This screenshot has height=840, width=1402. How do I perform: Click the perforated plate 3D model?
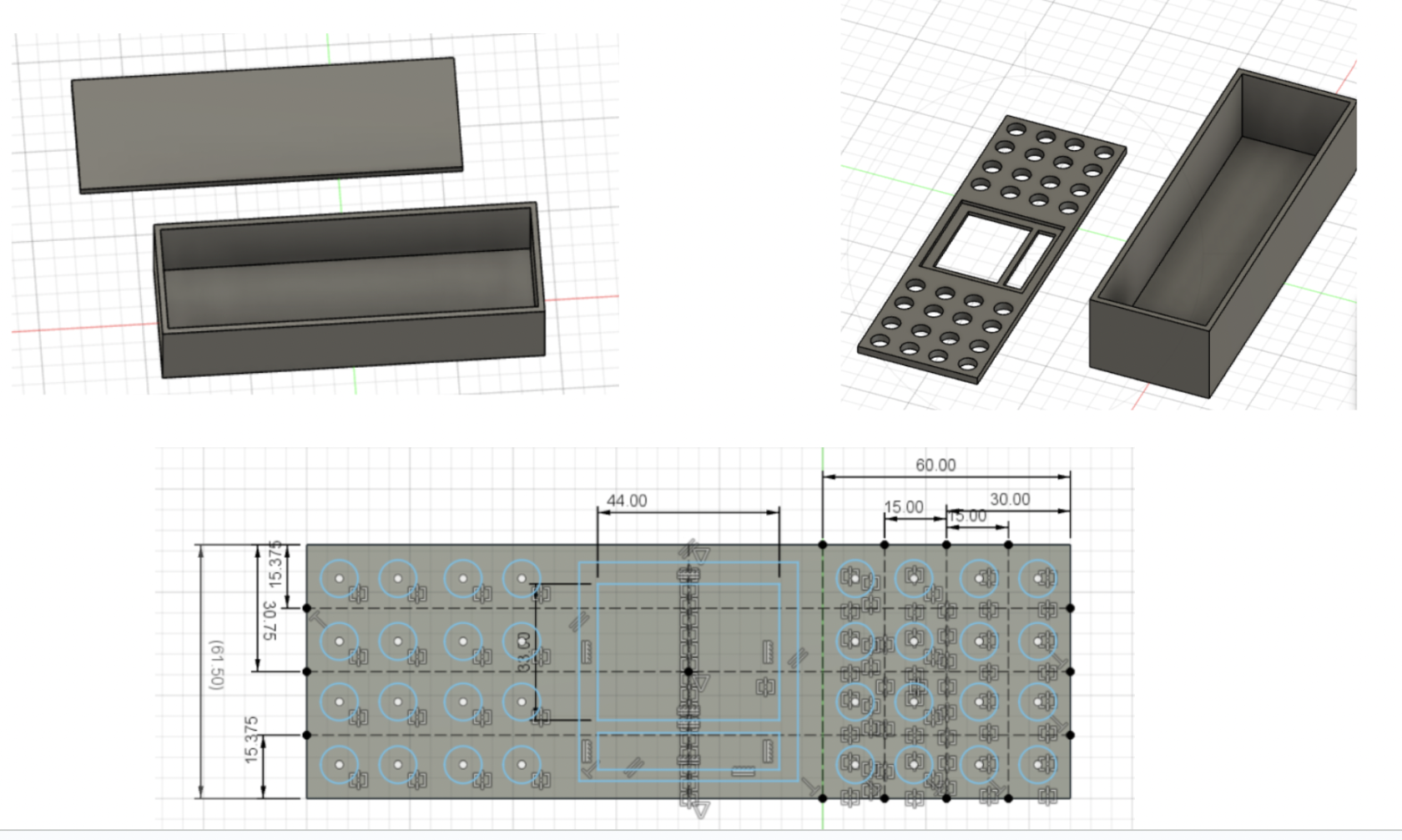click(x=993, y=249)
